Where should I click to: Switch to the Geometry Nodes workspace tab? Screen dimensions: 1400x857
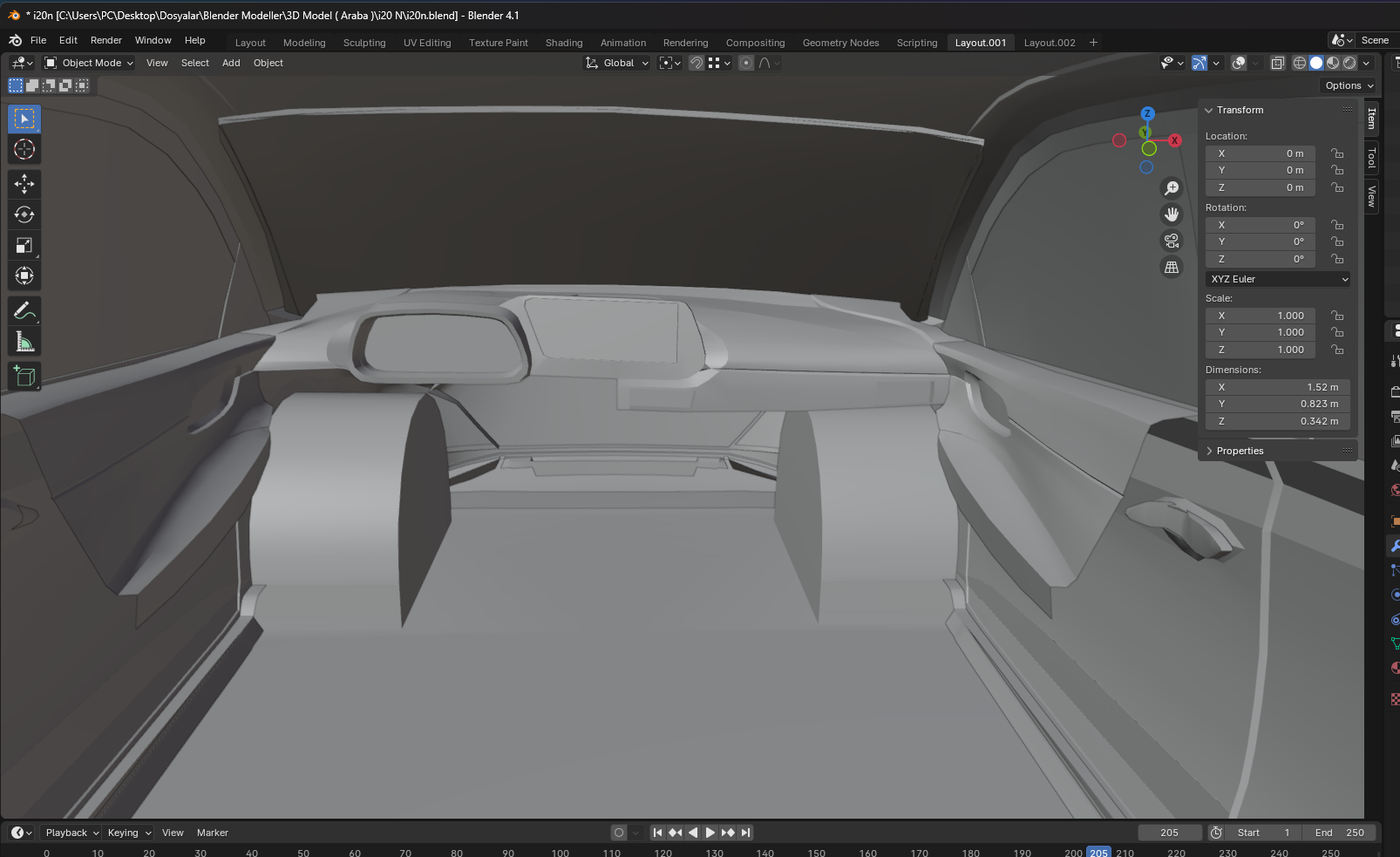point(840,43)
